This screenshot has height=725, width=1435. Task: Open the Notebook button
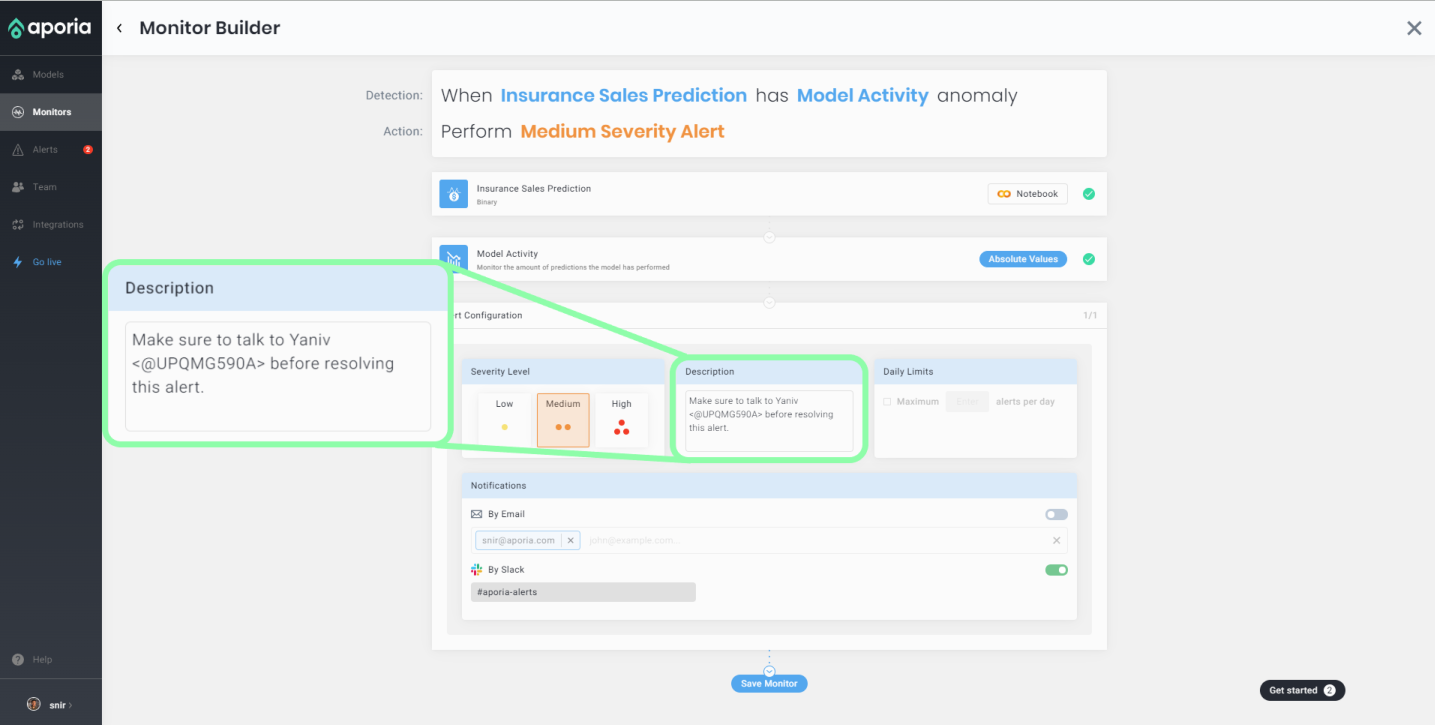pos(1027,194)
